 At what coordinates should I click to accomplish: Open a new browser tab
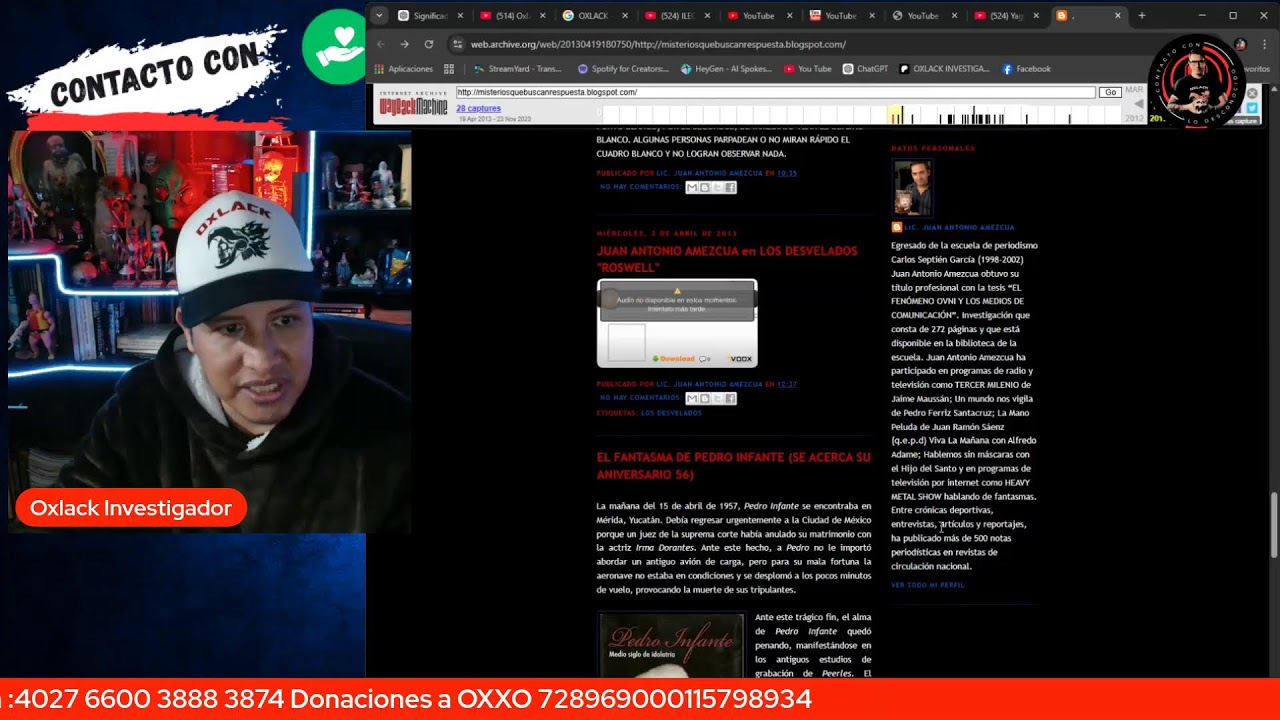point(1142,16)
